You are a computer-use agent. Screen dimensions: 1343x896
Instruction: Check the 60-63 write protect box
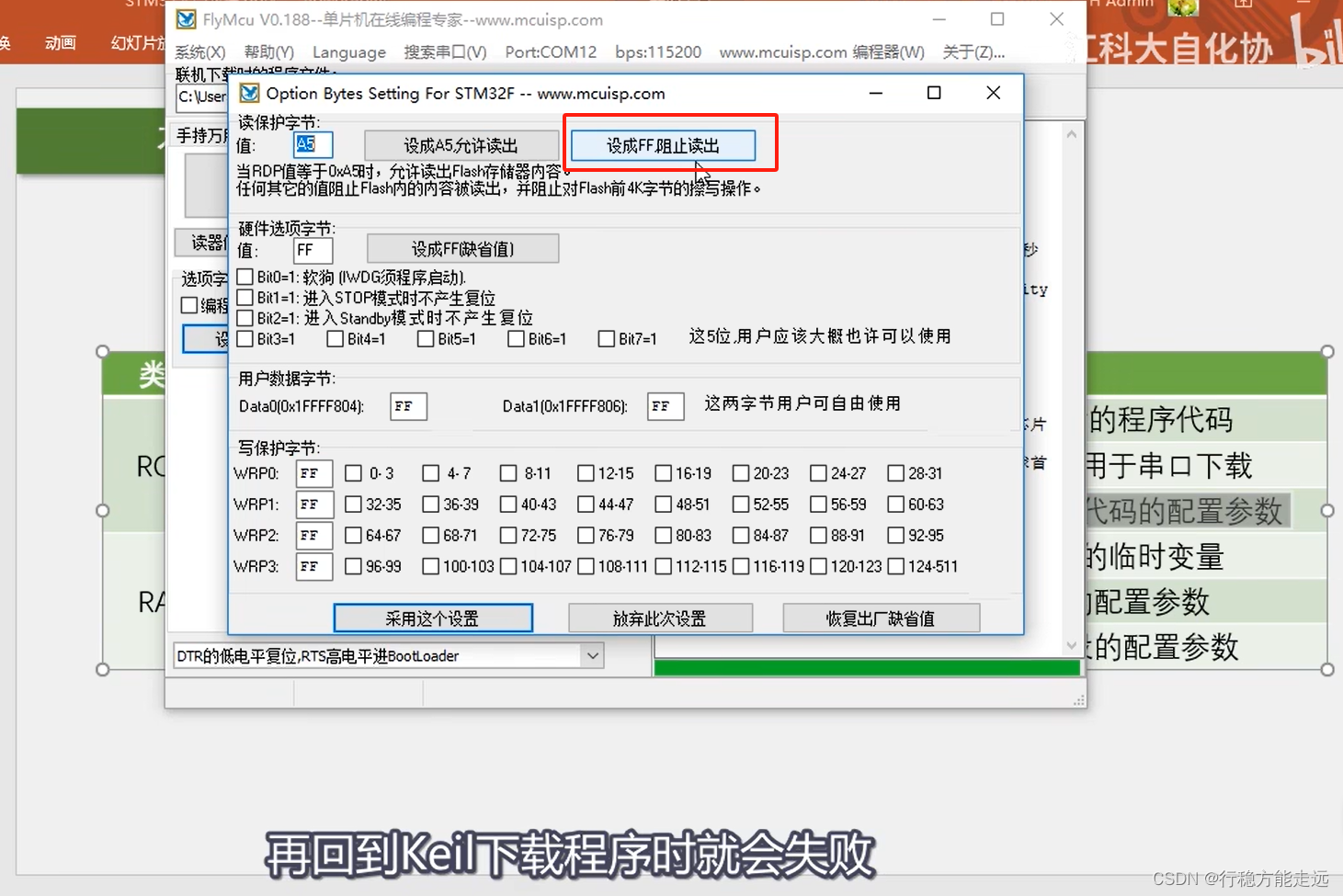pyautogui.click(x=895, y=505)
